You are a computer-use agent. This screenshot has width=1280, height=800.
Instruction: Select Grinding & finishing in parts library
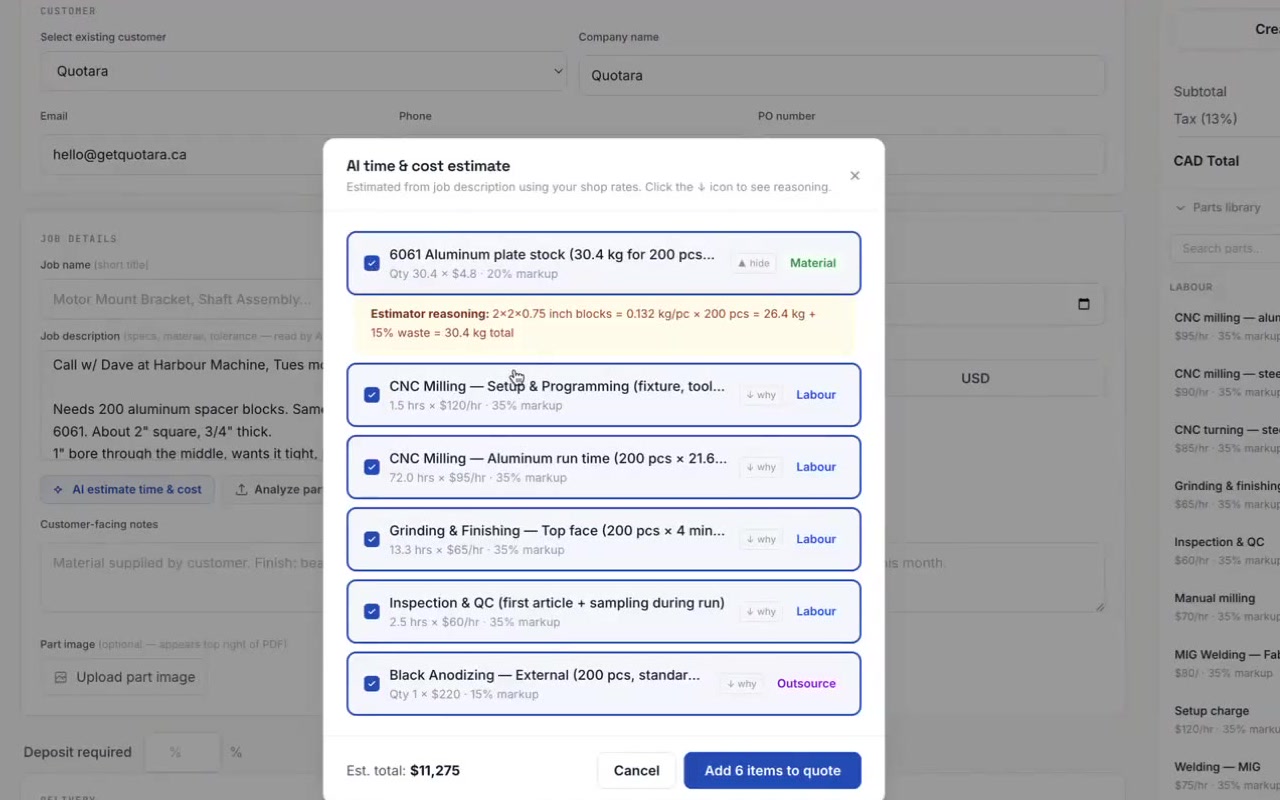pos(1227,494)
